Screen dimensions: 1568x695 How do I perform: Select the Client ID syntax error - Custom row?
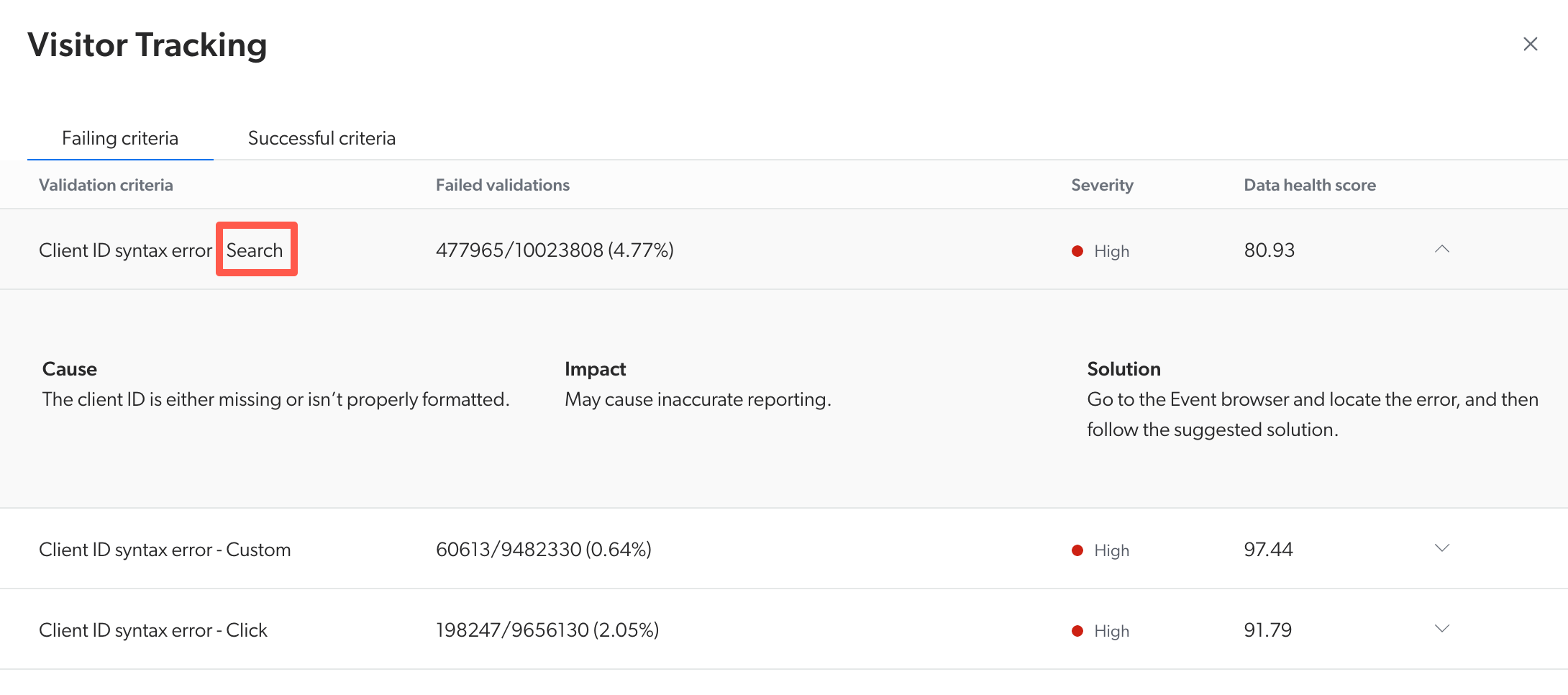click(x=165, y=549)
